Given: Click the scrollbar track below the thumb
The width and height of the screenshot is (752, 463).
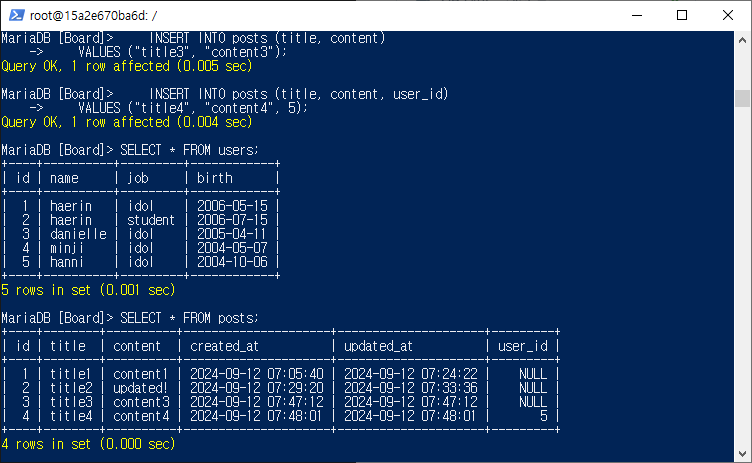Looking at the screenshot, I should [742, 278].
